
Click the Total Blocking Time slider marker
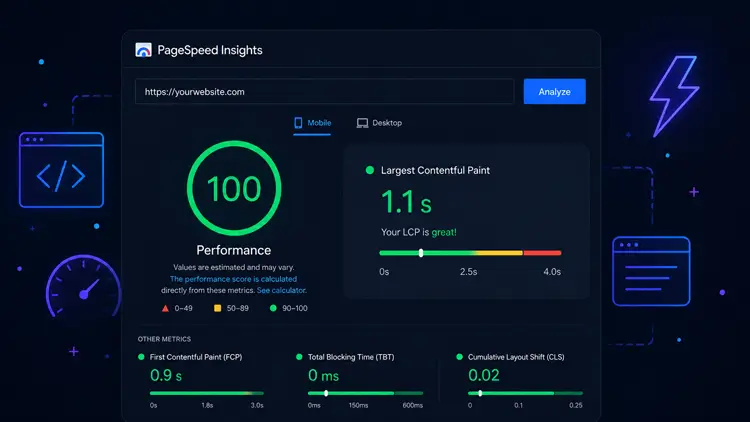(x=326, y=393)
